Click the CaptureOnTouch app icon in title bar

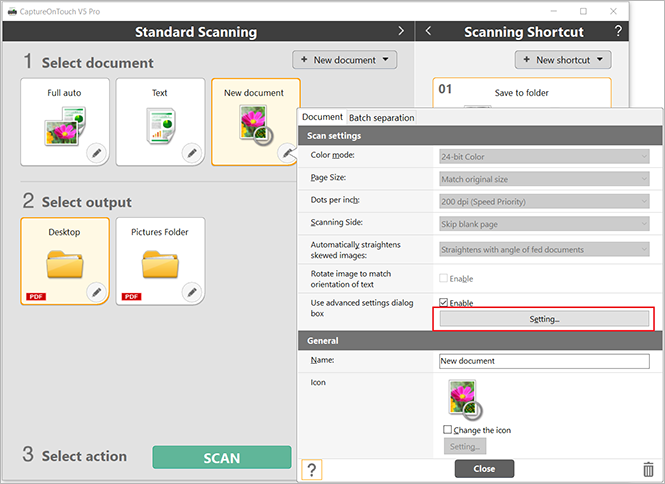tap(12, 11)
